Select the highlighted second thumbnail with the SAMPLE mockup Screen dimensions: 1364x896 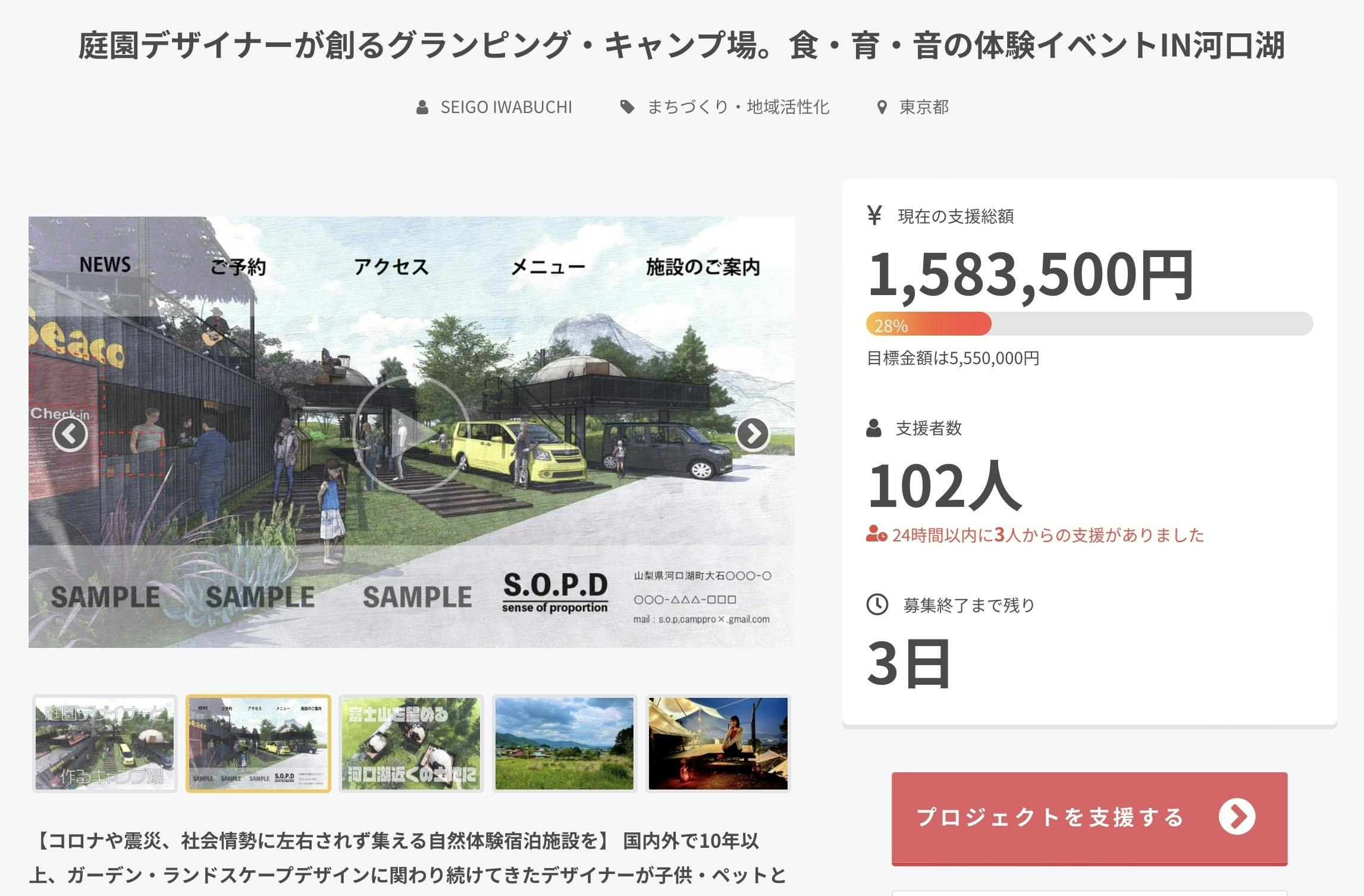pyautogui.click(x=258, y=743)
